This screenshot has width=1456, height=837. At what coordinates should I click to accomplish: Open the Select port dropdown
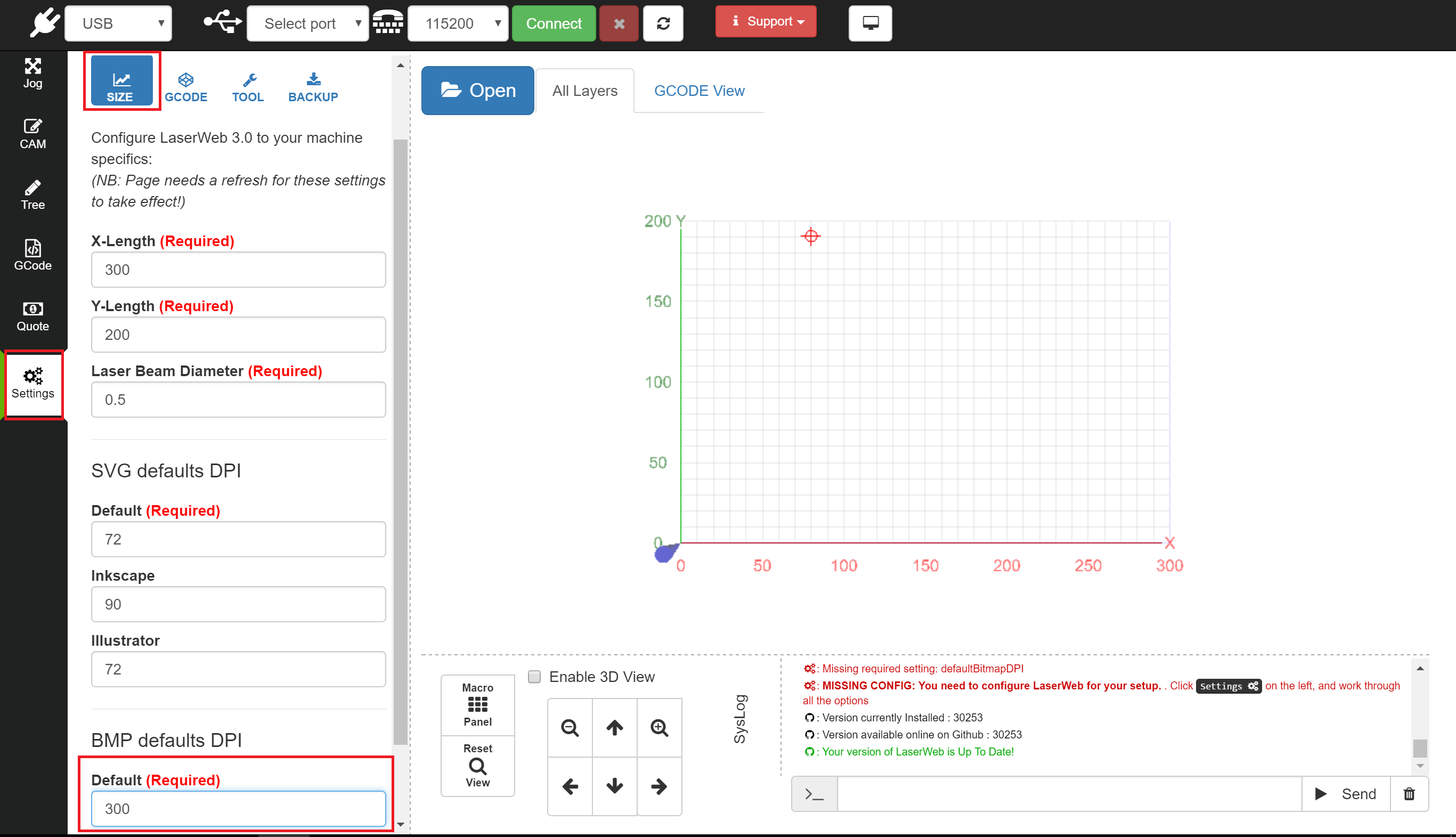307,23
